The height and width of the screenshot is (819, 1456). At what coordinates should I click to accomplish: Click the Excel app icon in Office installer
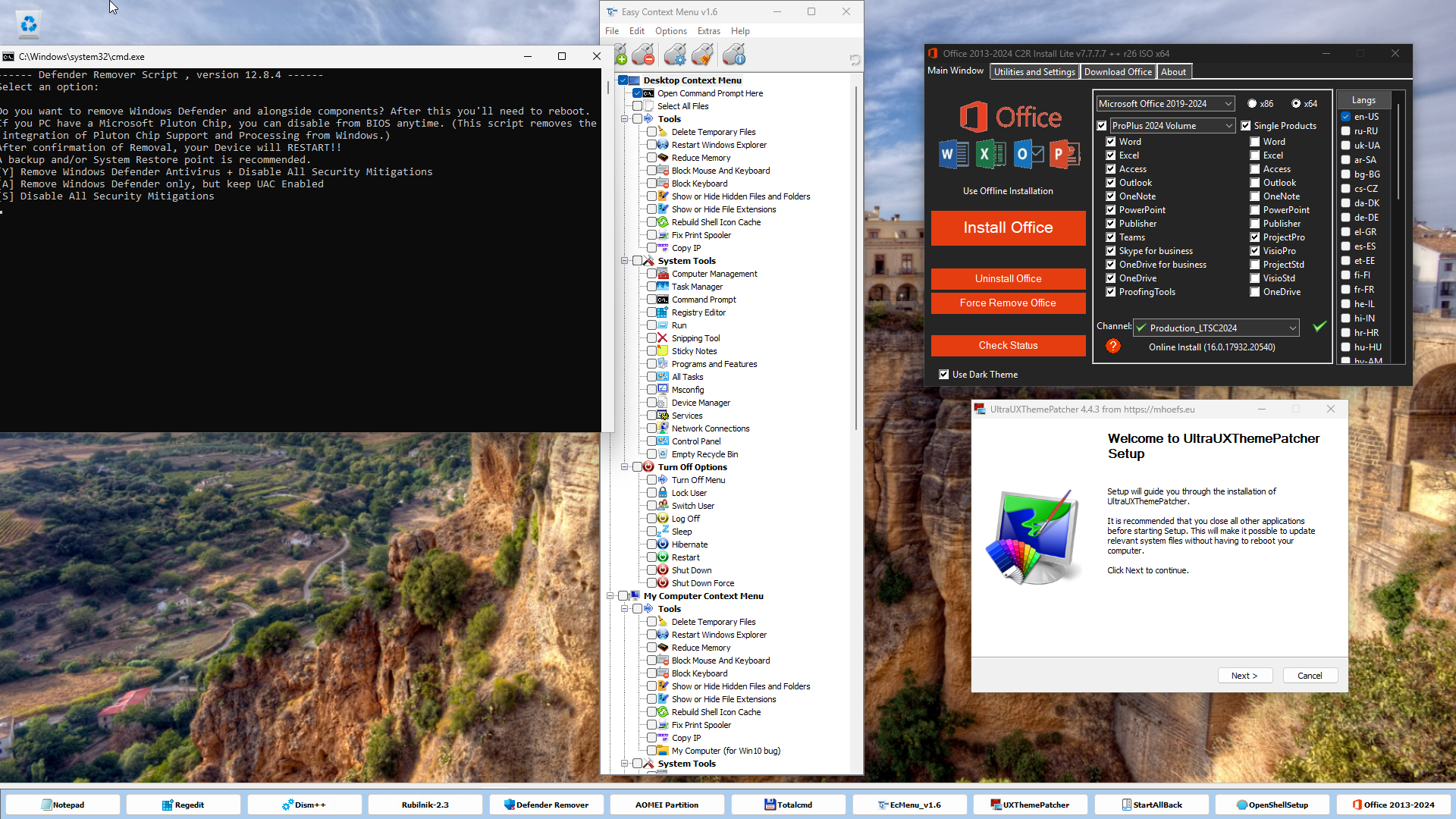990,155
